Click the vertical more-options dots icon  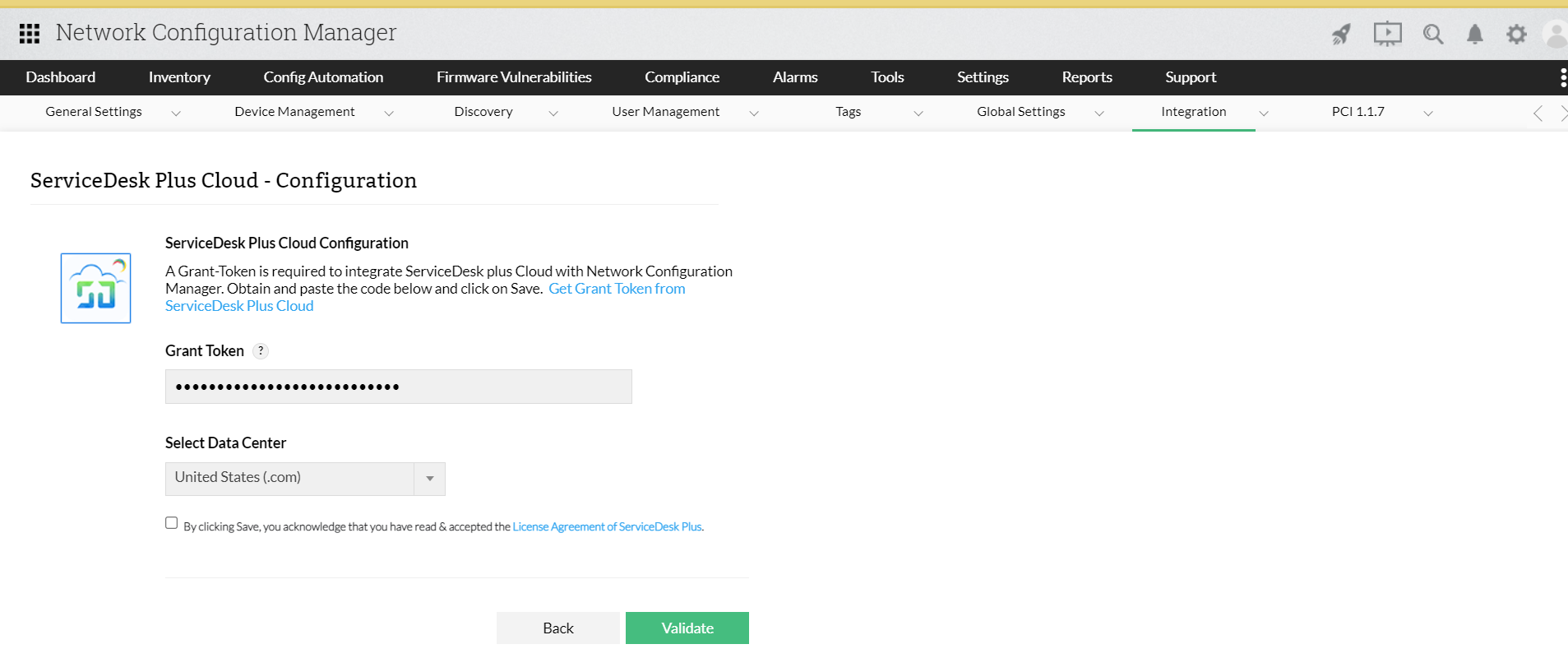1562,77
